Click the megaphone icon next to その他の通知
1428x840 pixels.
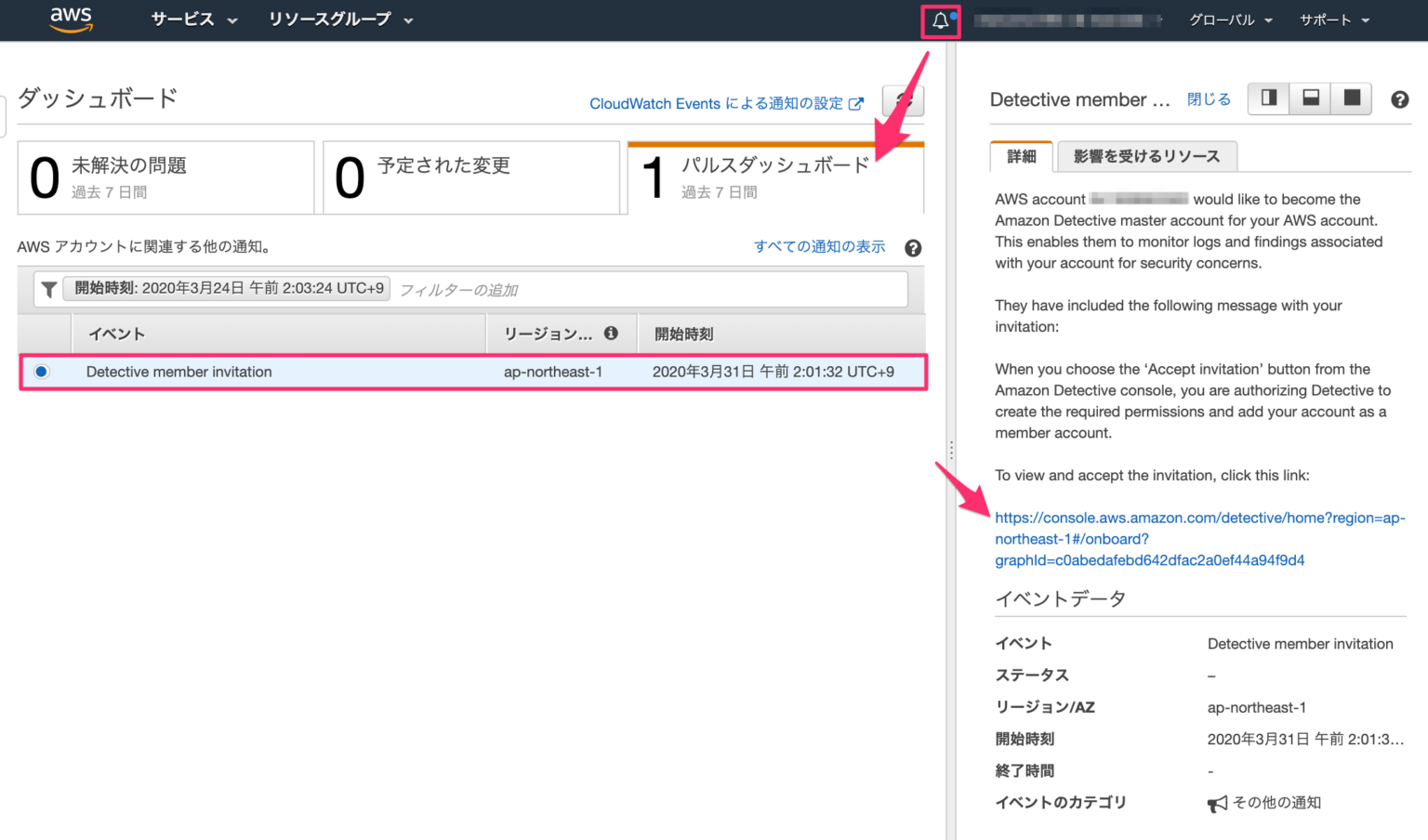pyautogui.click(x=1216, y=803)
